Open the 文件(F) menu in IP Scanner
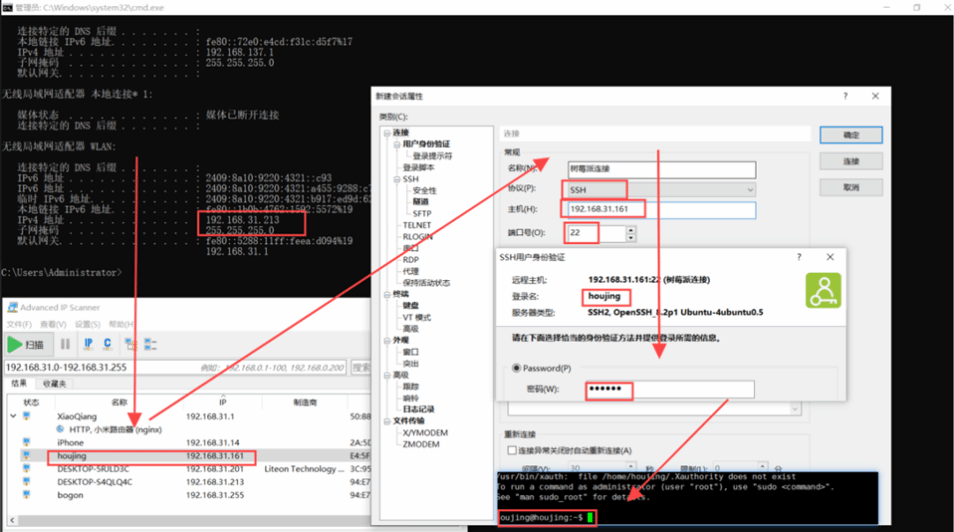Viewport: 954px width, 532px height. (19, 325)
